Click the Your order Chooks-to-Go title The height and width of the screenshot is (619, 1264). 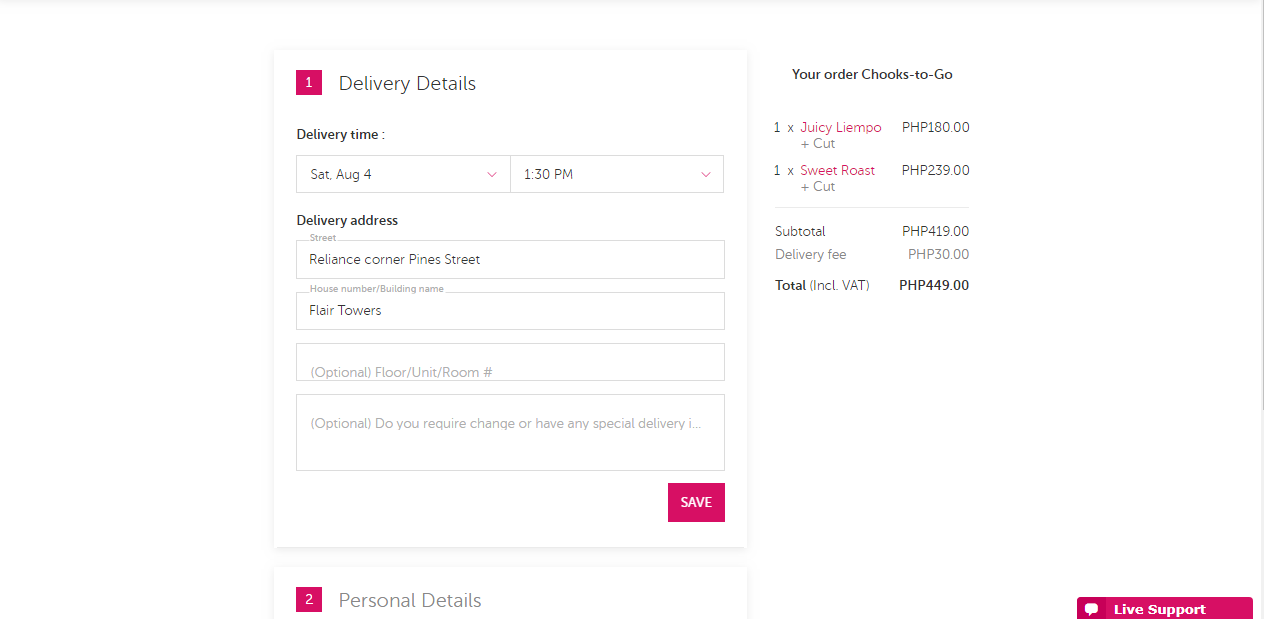872,74
